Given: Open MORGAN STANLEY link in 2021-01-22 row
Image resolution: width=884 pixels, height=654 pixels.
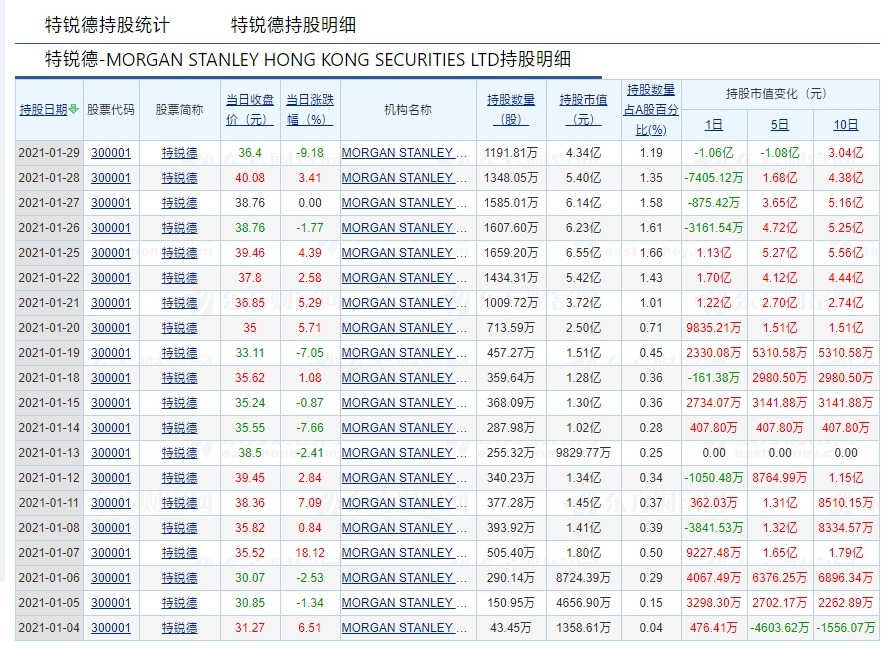Looking at the screenshot, I should tap(404, 278).
